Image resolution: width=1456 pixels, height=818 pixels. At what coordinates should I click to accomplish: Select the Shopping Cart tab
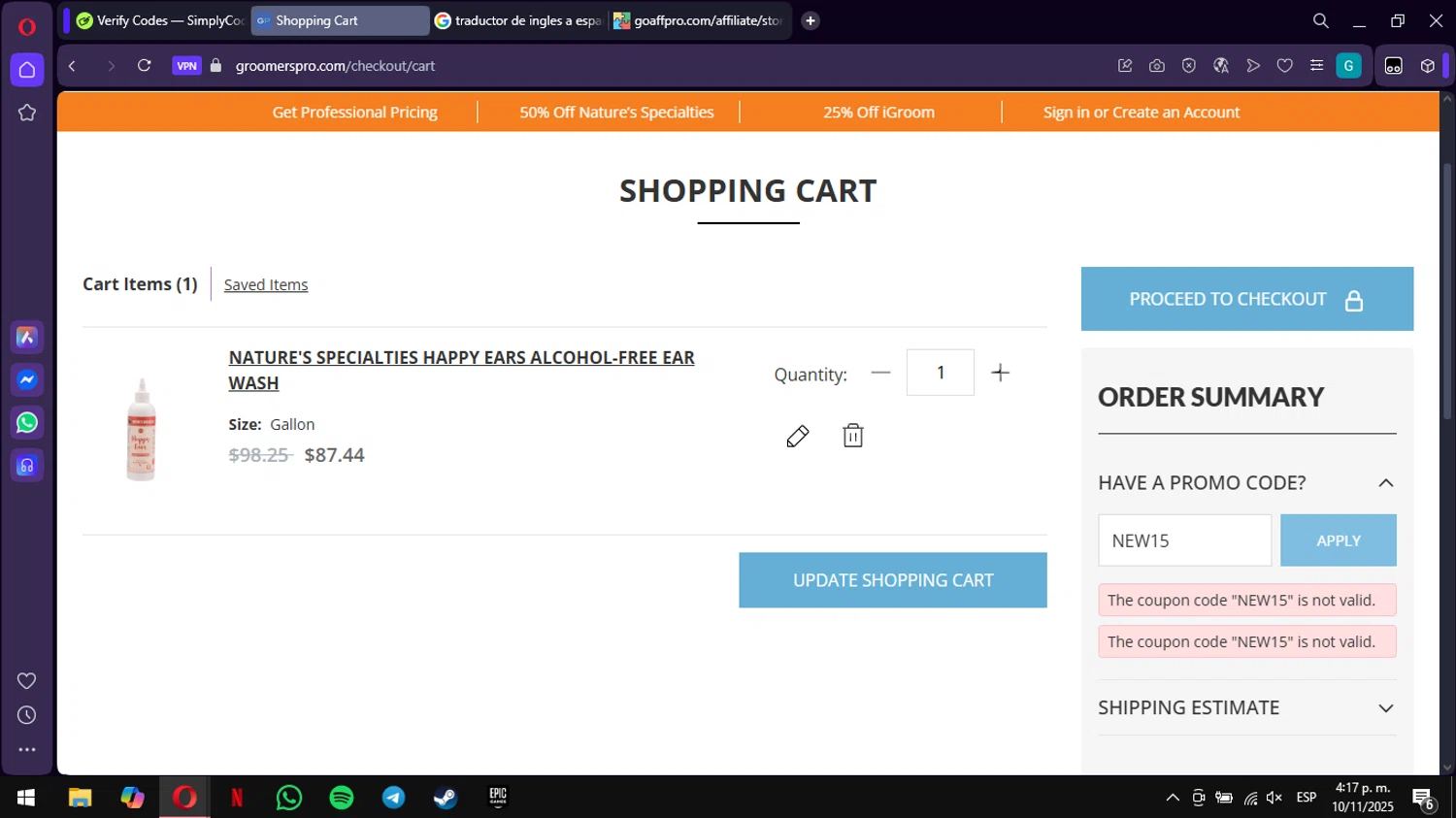340,20
